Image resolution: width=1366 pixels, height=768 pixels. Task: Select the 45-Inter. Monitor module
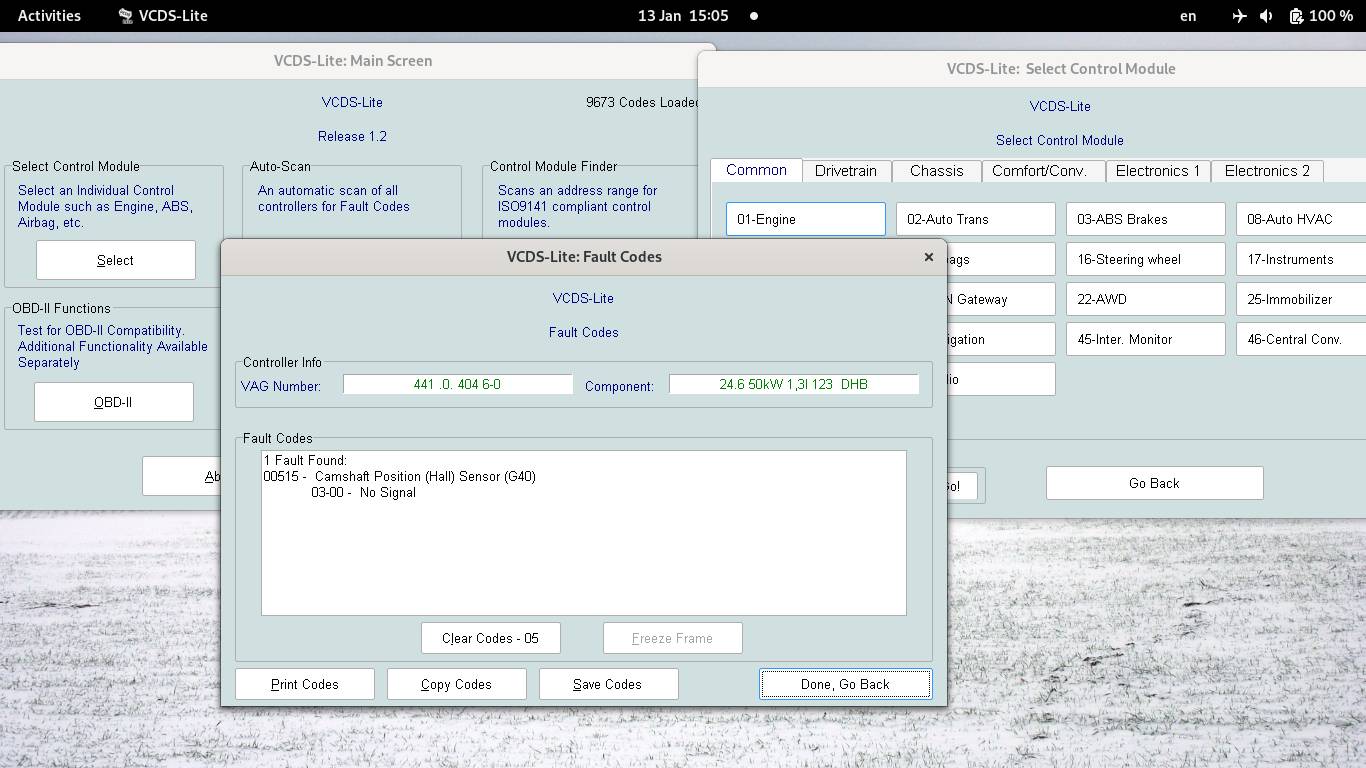[x=1145, y=339]
